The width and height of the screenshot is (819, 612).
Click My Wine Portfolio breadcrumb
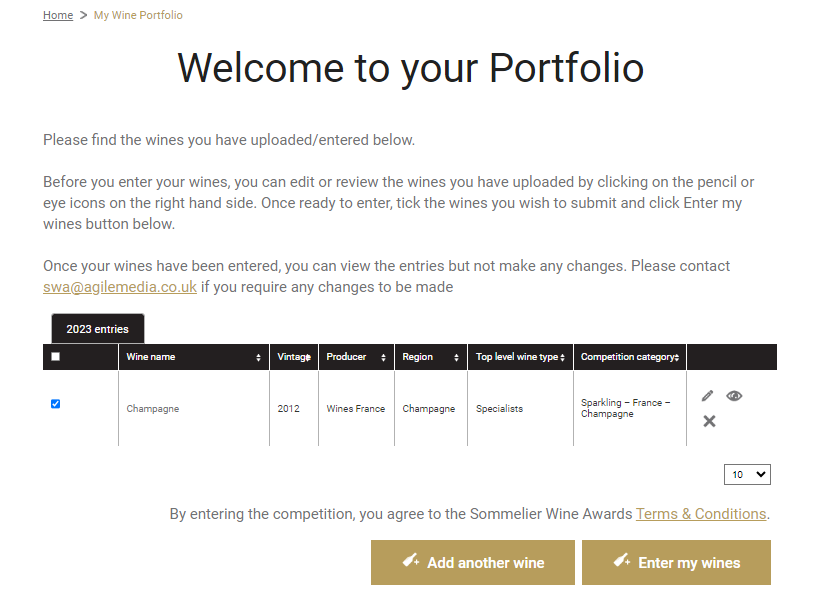[138, 15]
